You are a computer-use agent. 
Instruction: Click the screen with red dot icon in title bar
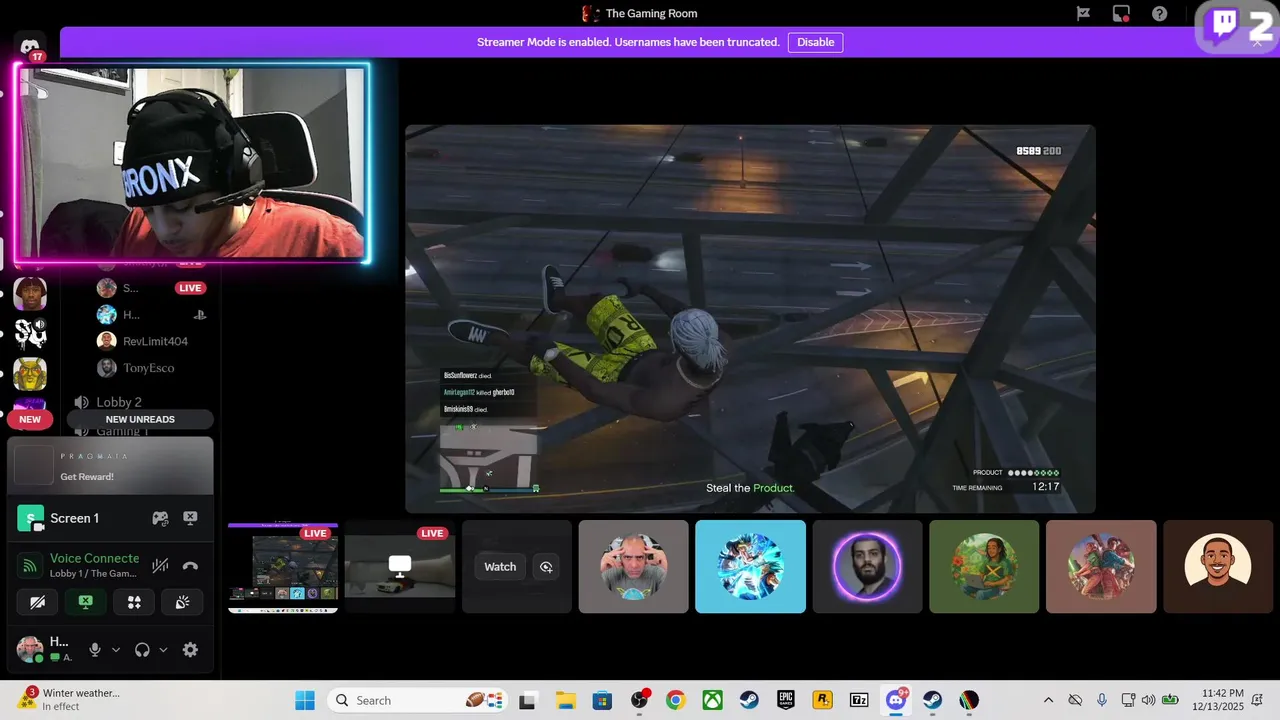[x=1121, y=14]
